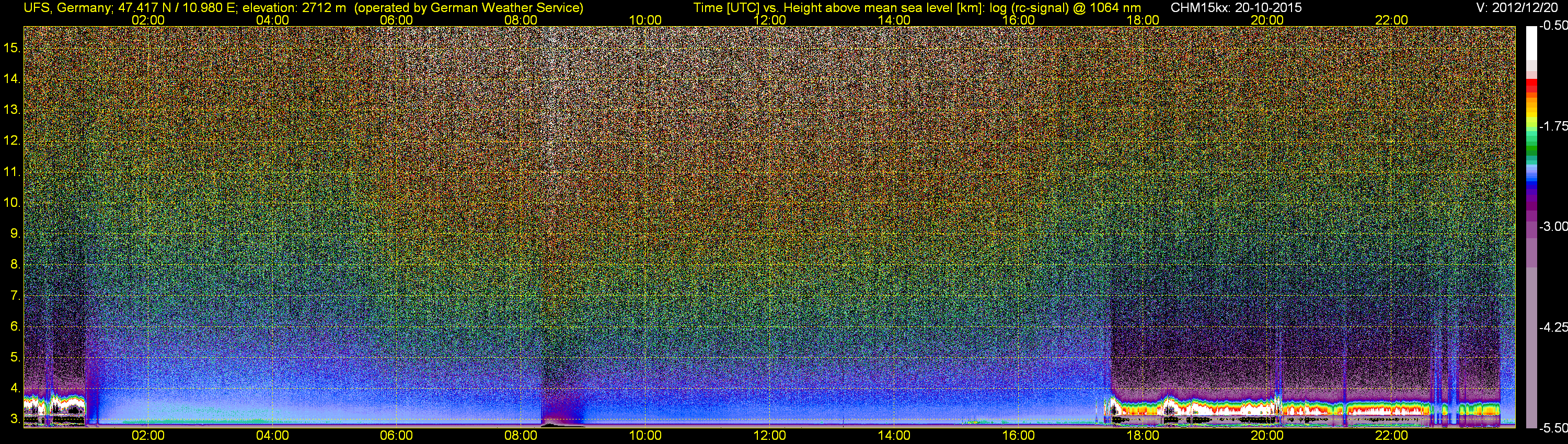
Task: Click the white top segment of the colorbar
Action: click(1531, 43)
